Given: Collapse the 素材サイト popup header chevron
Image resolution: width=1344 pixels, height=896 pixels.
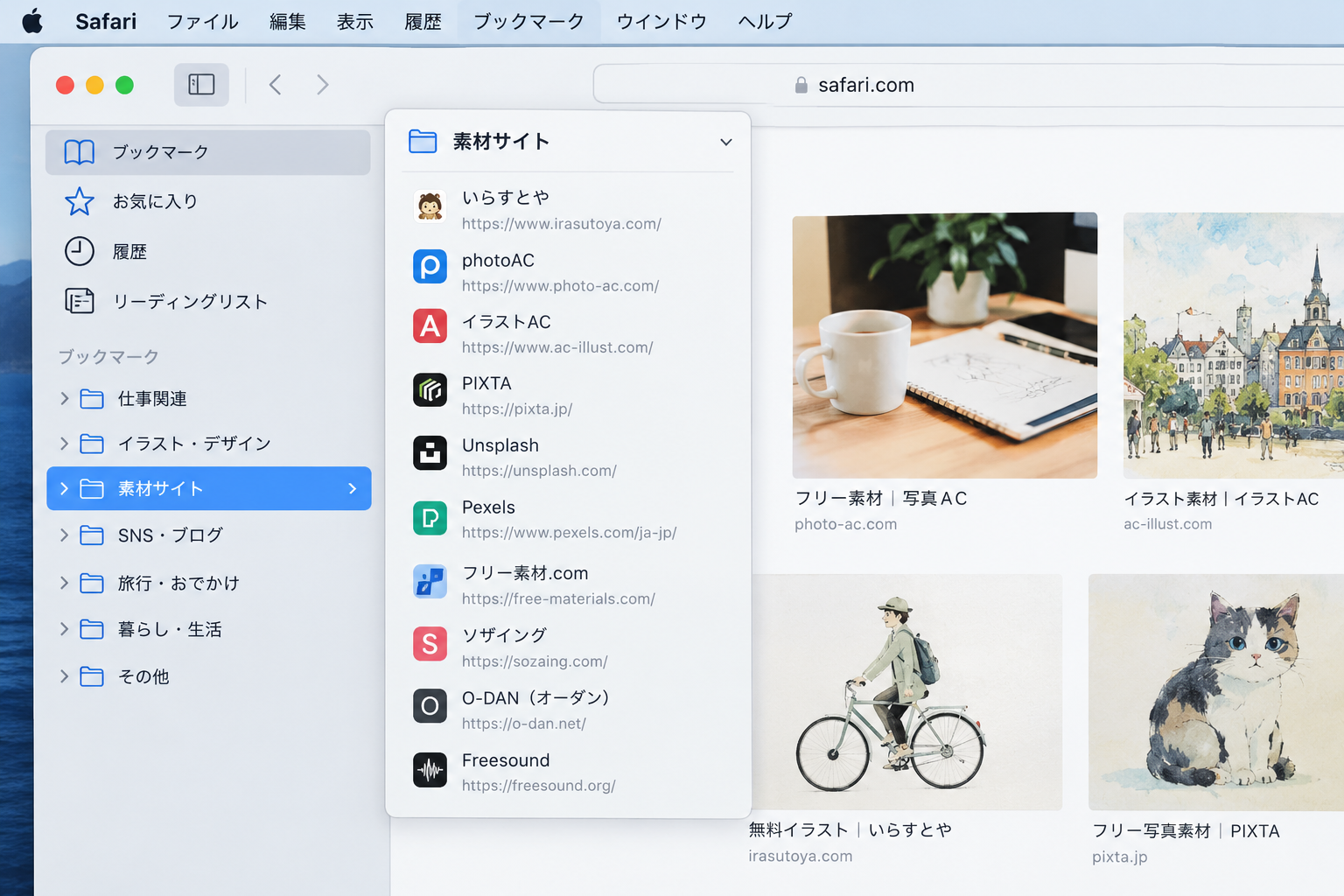Looking at the screenshot, I should pyautogui.click(x=725, y=142).
